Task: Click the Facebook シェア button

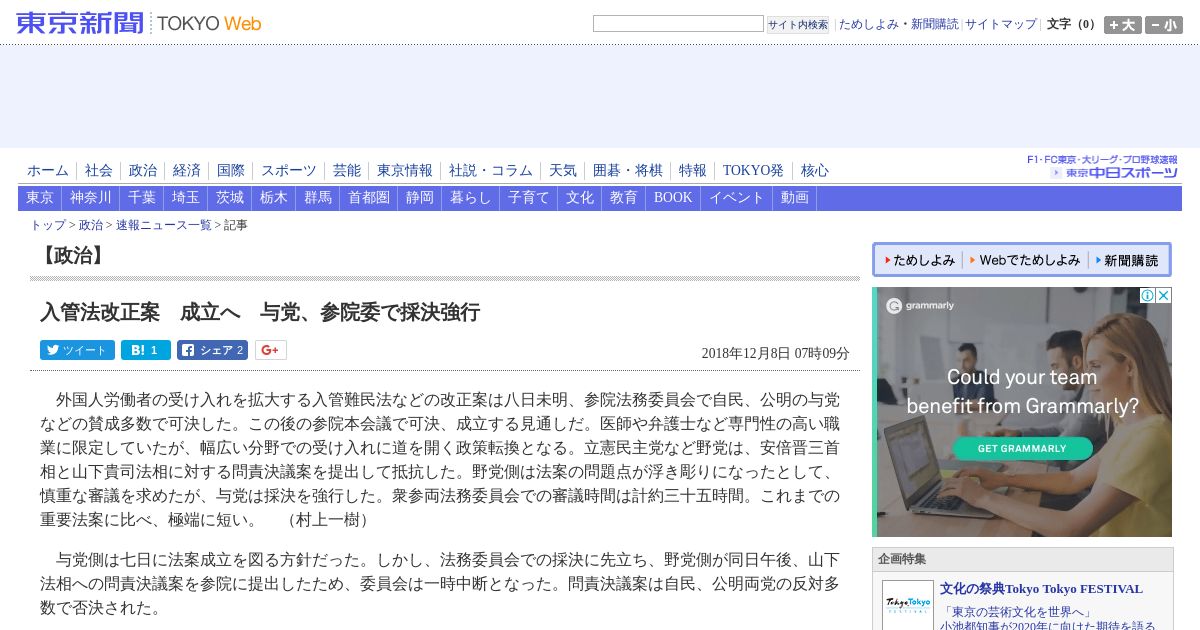Action: (212, 350)
